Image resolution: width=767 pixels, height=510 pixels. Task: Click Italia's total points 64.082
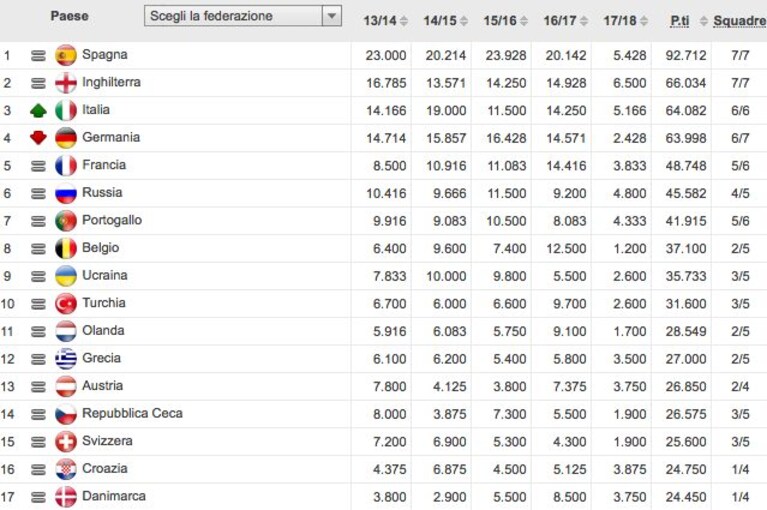(x=686, y=111)
